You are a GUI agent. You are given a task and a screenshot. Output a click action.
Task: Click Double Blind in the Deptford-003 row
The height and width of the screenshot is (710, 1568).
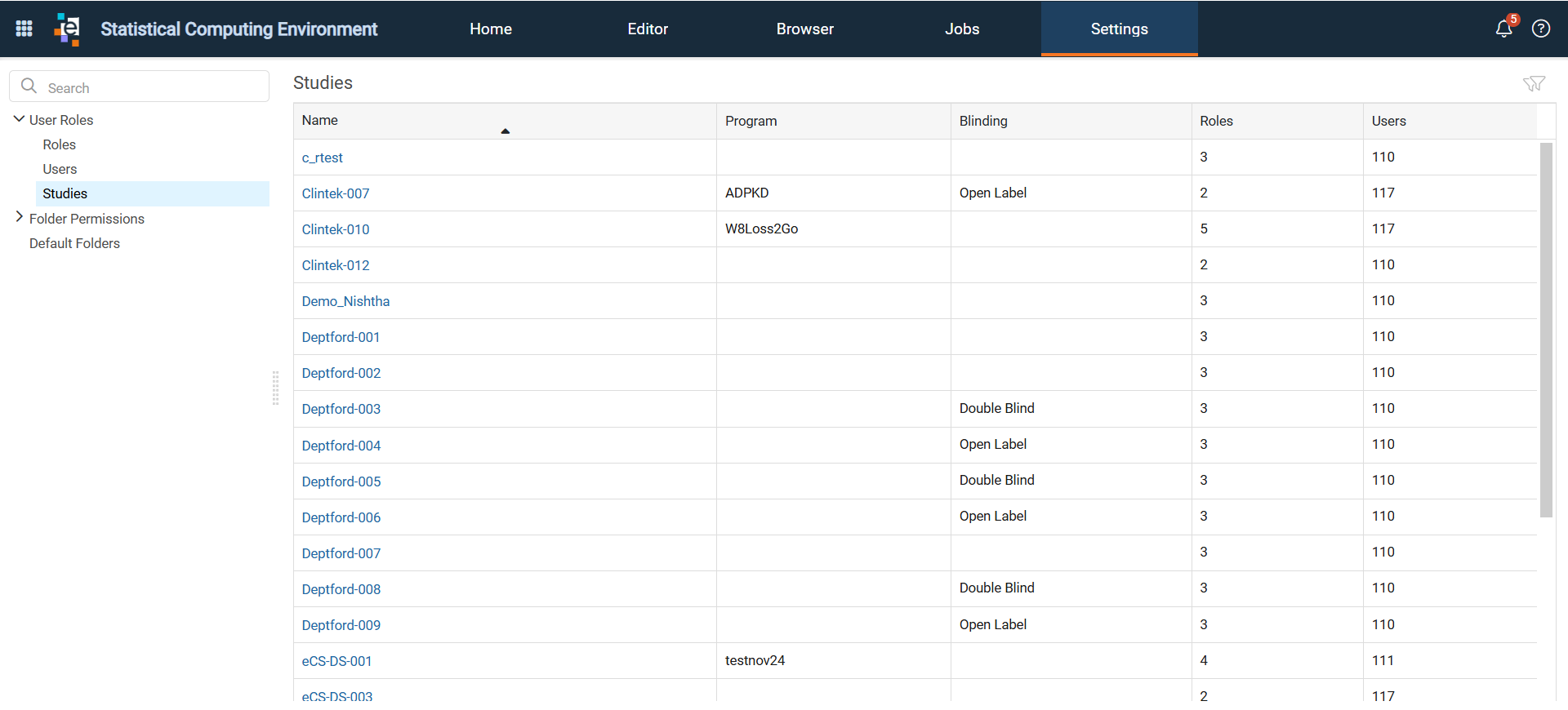coord(997,408)
